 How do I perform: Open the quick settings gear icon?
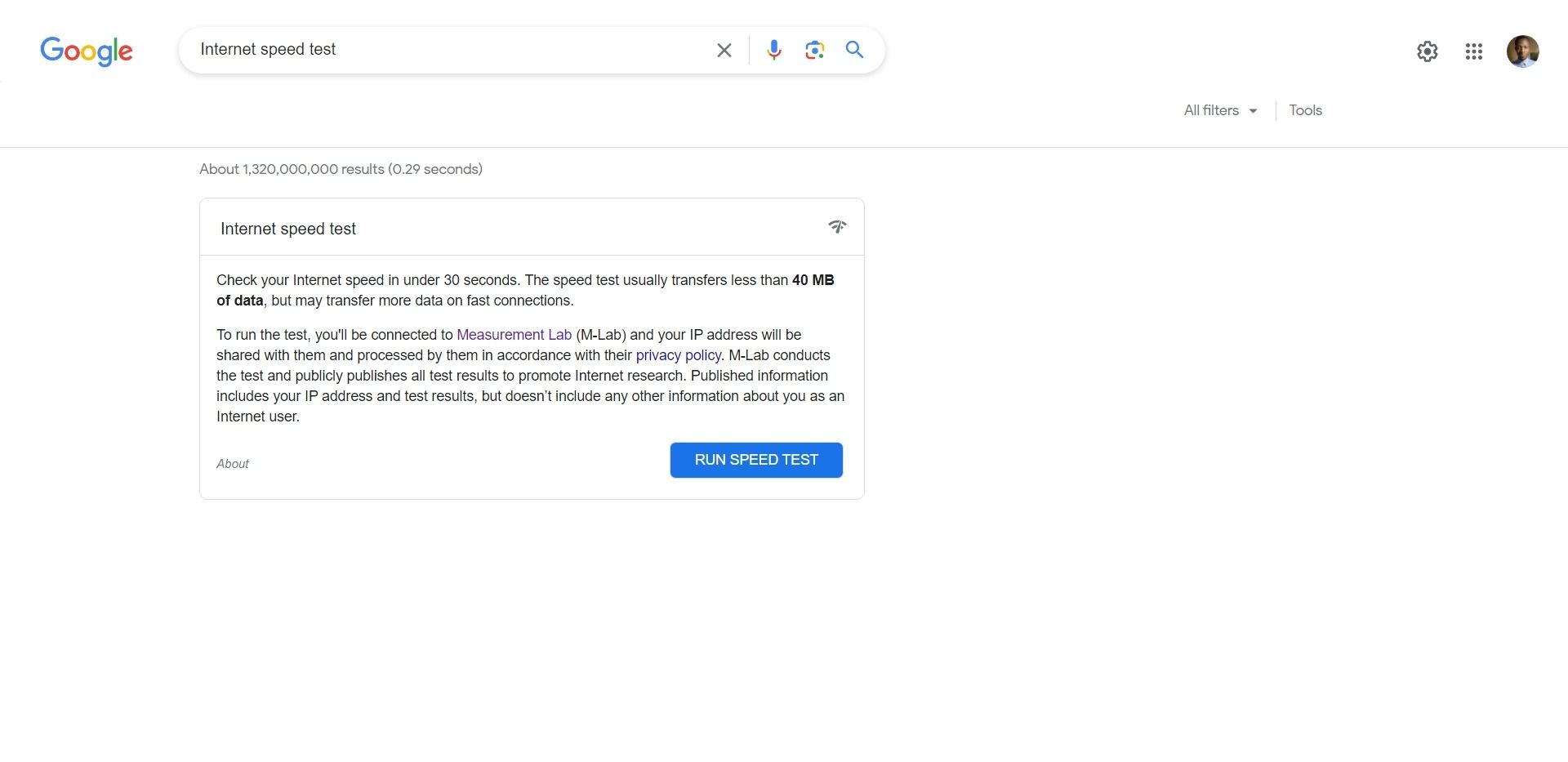(1427, 51)
